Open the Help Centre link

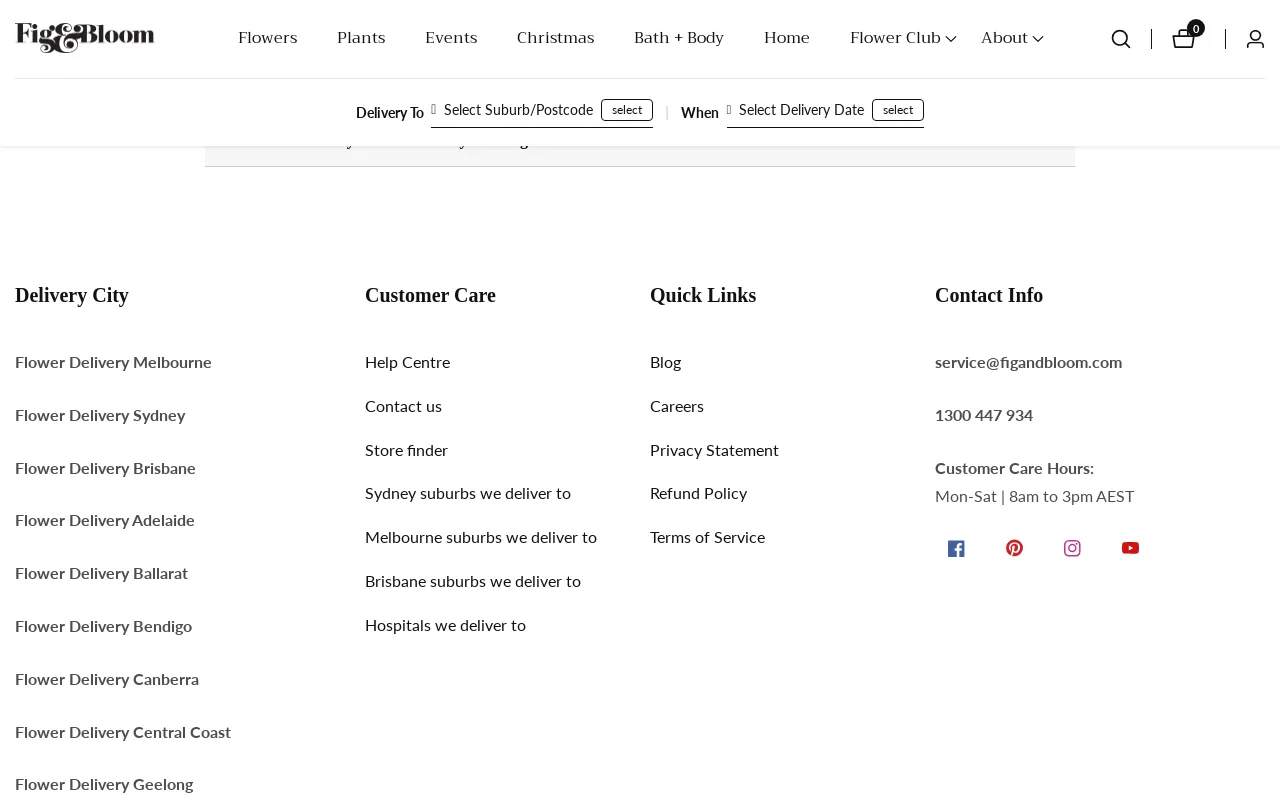pyautogui.click(x=407, y=362)
